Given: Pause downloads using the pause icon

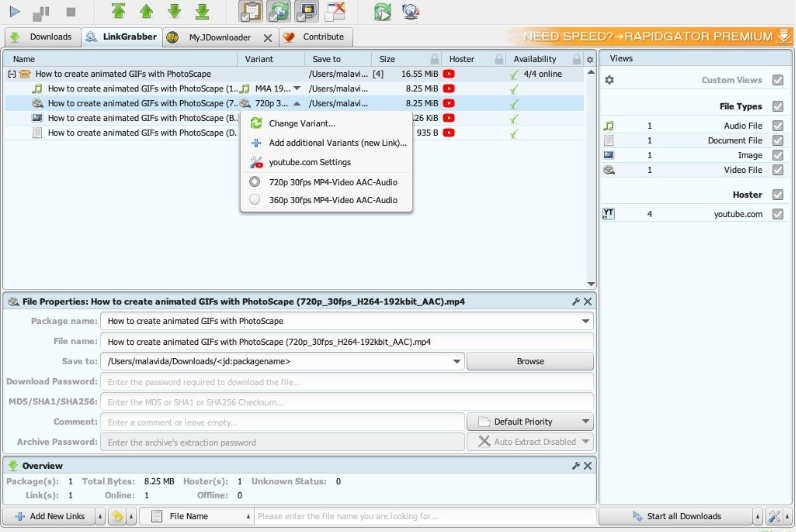Looking at the screenshot, I should pyautogui.click(x=41, y=13).
